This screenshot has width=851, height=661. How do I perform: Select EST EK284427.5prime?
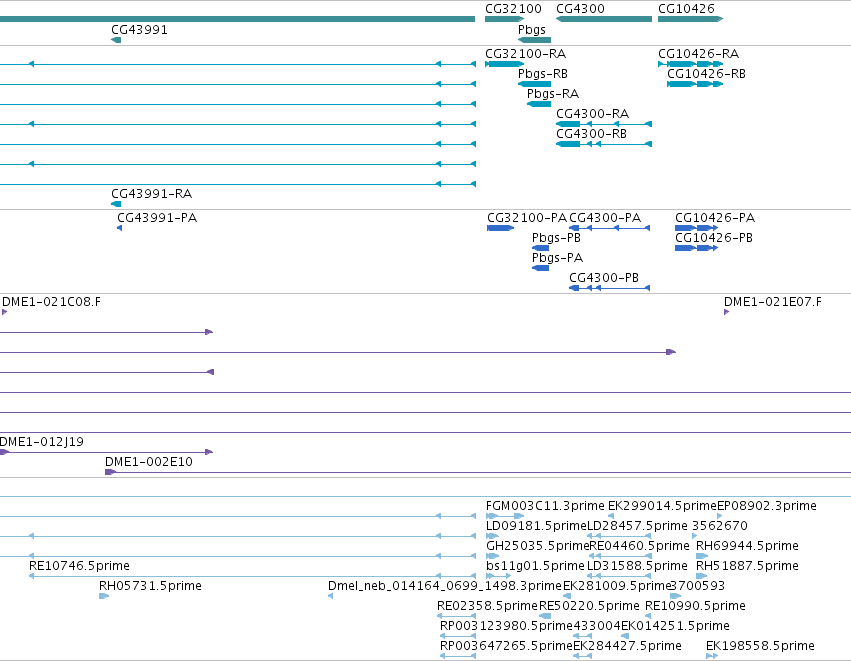coord(582,656)
